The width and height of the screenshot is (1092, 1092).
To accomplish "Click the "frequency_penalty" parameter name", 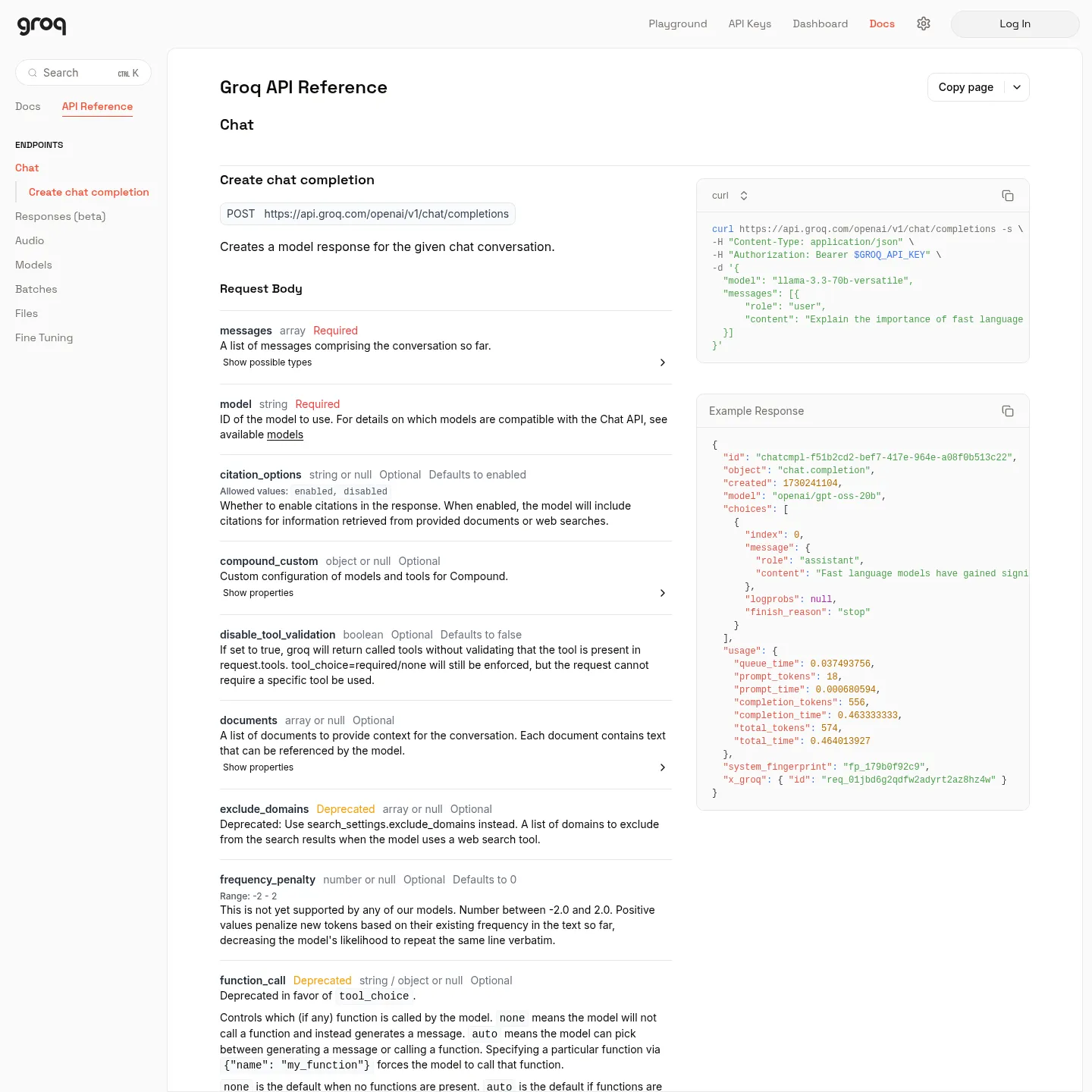I will pyautogui.click(x=268, y=880).
